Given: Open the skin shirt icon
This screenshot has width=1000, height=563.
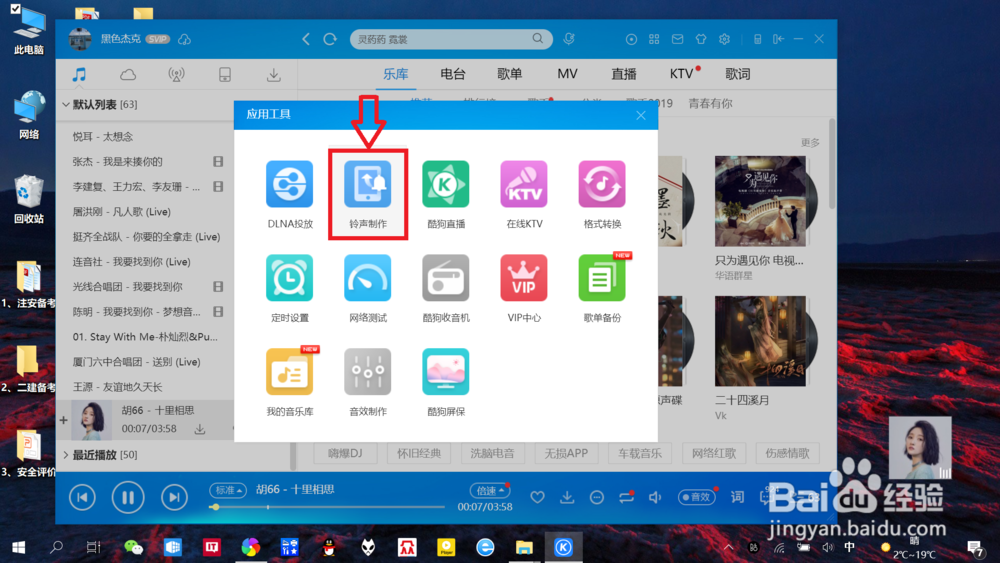Looking at the screenshot, I should [x=701, y=39].
